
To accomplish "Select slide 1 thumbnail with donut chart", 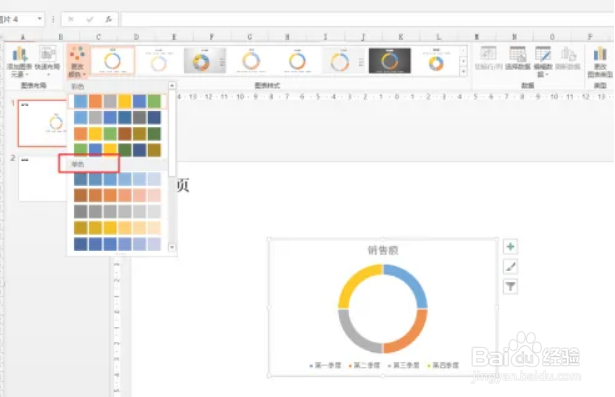I will point(42,123).
